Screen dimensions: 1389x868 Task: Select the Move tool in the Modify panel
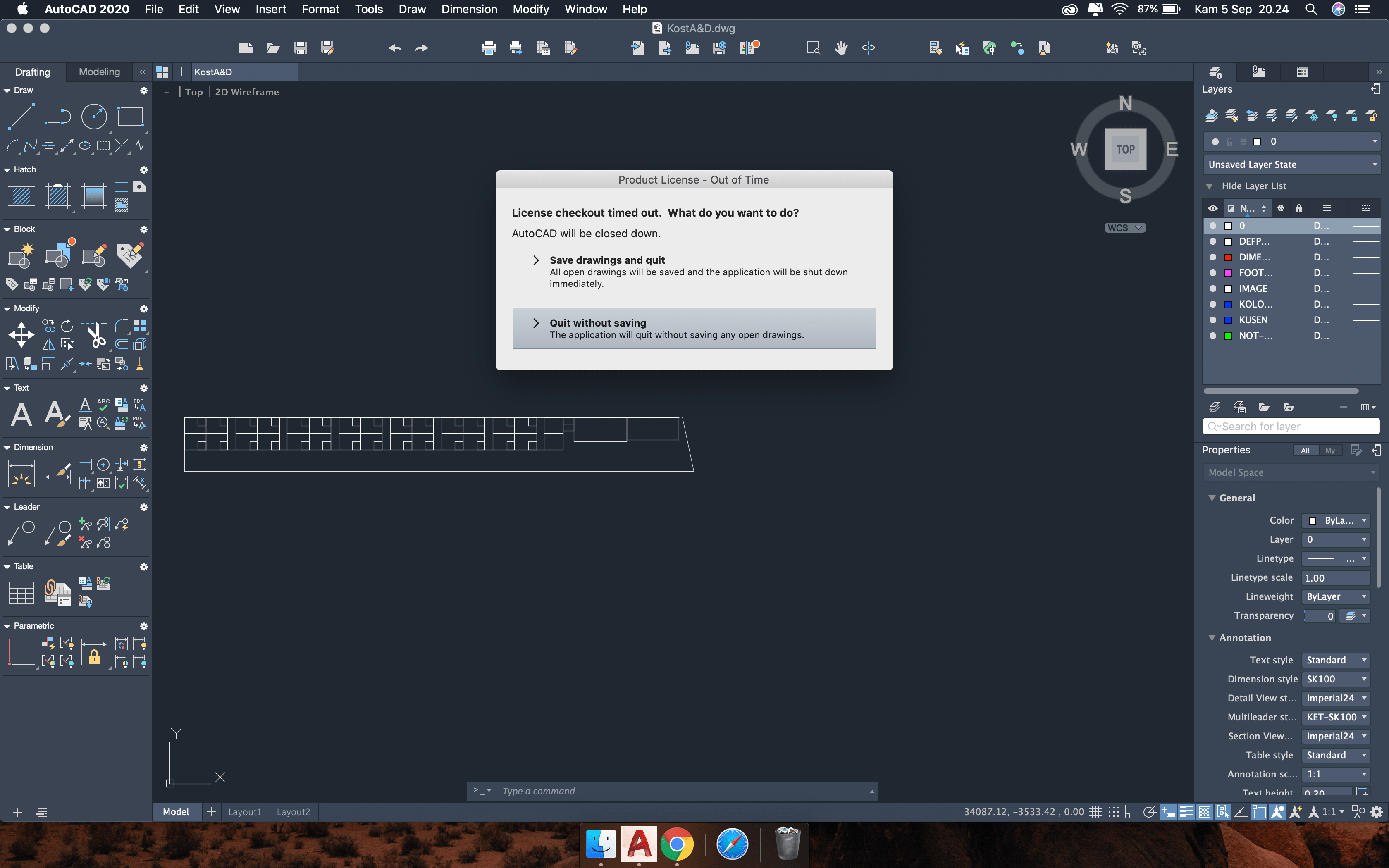21,335
